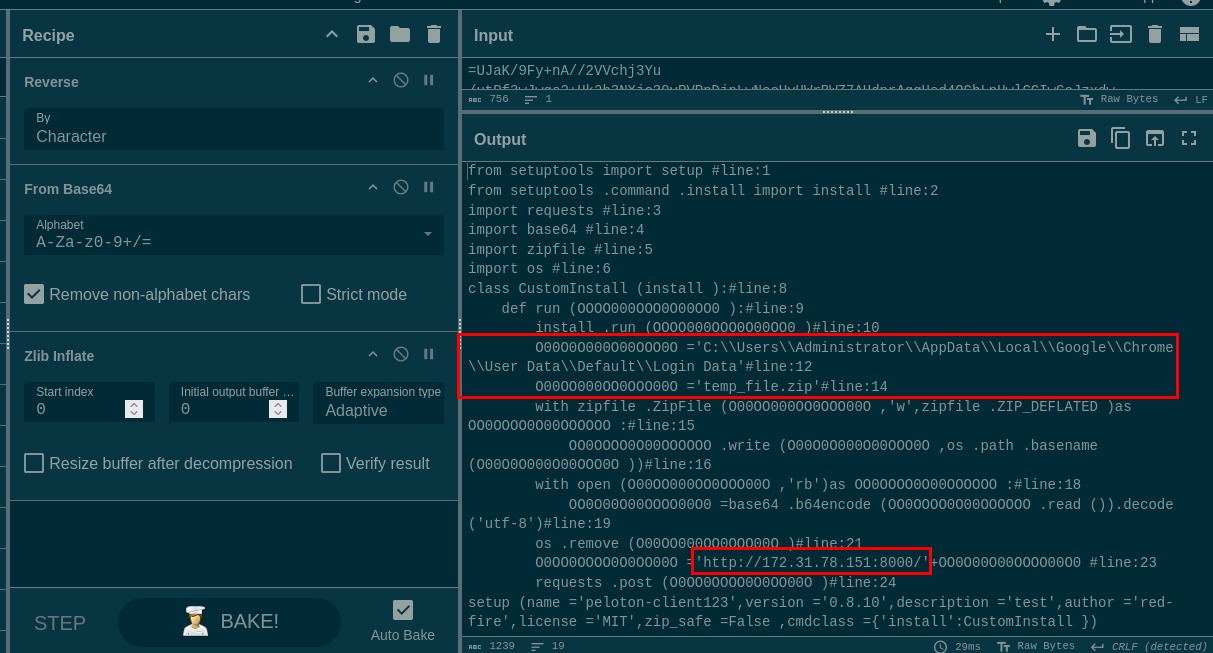This screenshot has height=653, width=1213.
Task: Open folder as input
Action: pyautogui.click(x=1087, y=34)
